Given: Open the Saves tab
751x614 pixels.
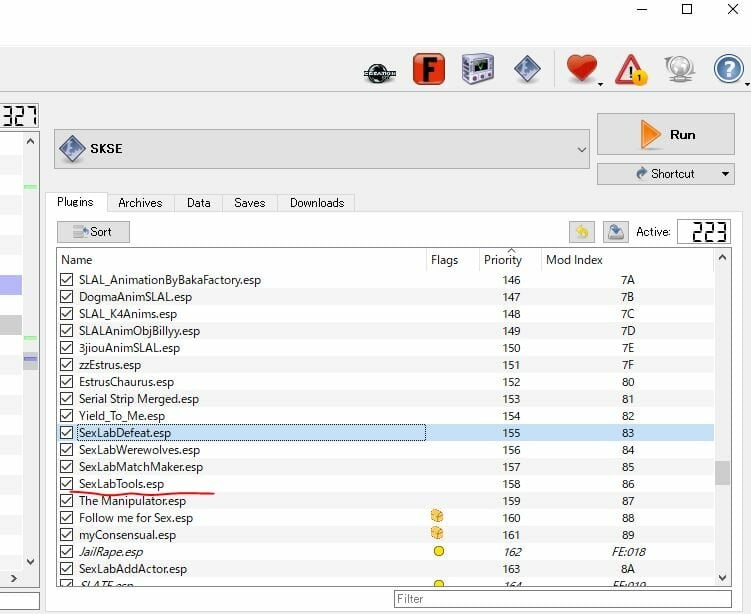Looking at the screenshot, I should (250, 203).
